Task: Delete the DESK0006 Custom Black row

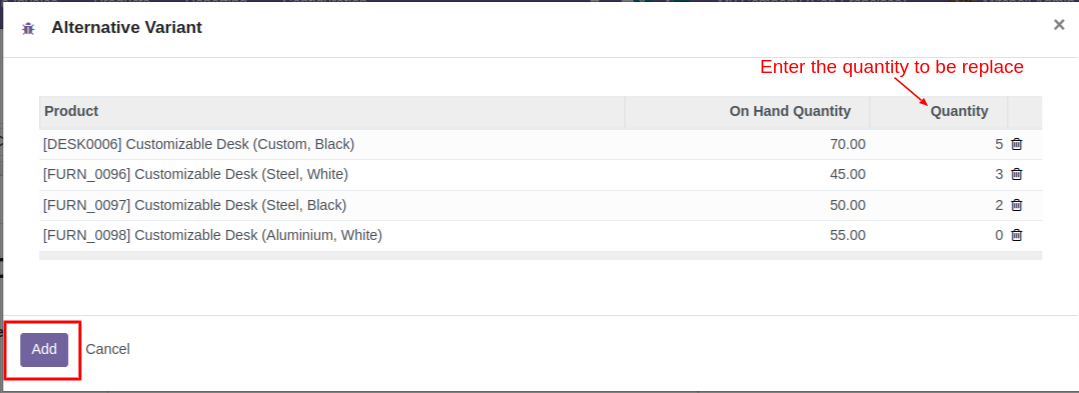Action: pos(1016,145)
